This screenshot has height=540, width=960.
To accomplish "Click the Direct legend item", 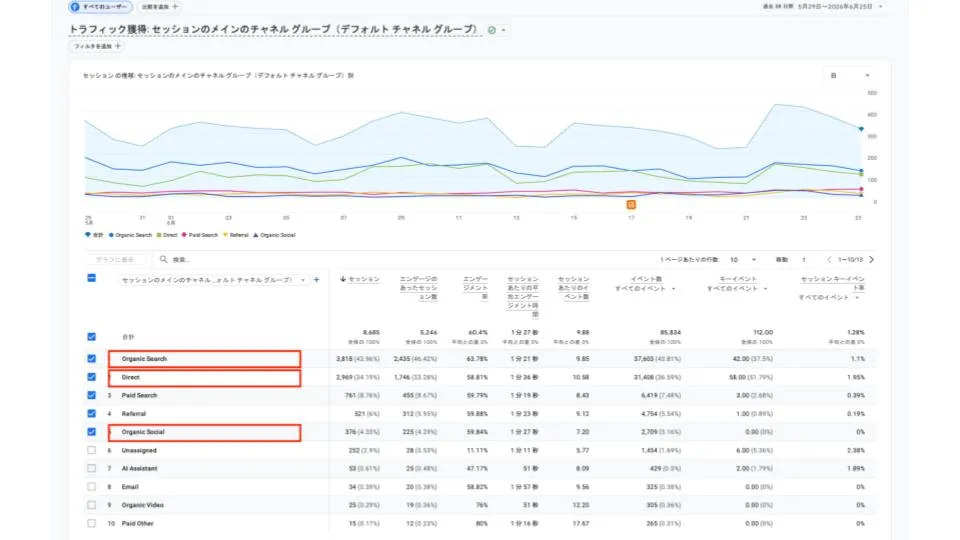I will [167, 235].
